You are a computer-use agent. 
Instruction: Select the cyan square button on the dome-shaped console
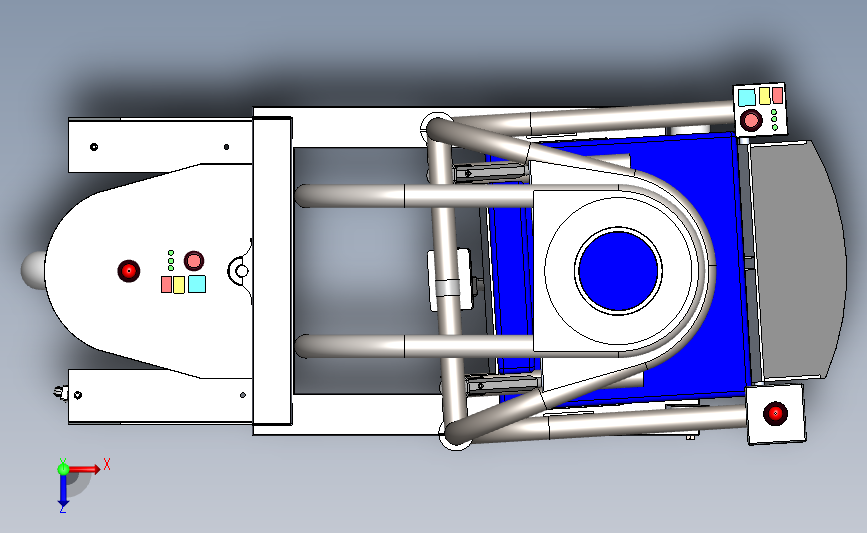click(197, 284)
